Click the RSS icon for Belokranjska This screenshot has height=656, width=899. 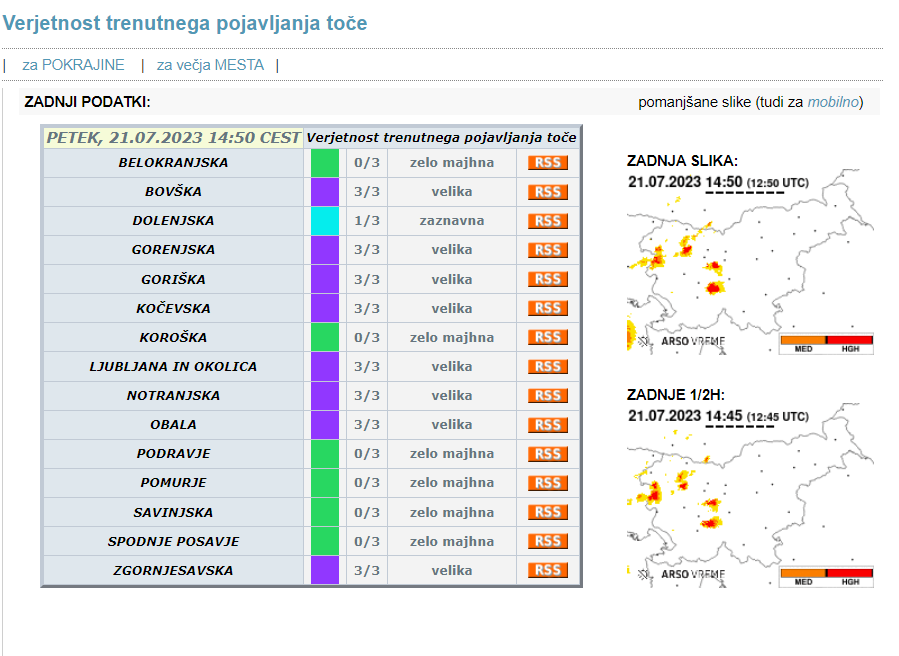(x=547, y=163)
